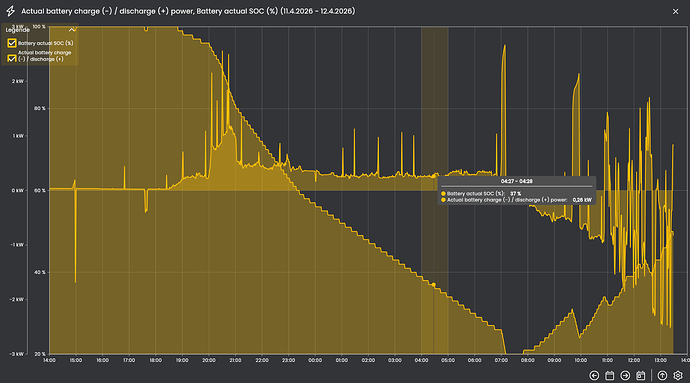This screenshot has height=383, width=690.
Task: Click the 40 % y-axis label
Action: tap(40, 272)
